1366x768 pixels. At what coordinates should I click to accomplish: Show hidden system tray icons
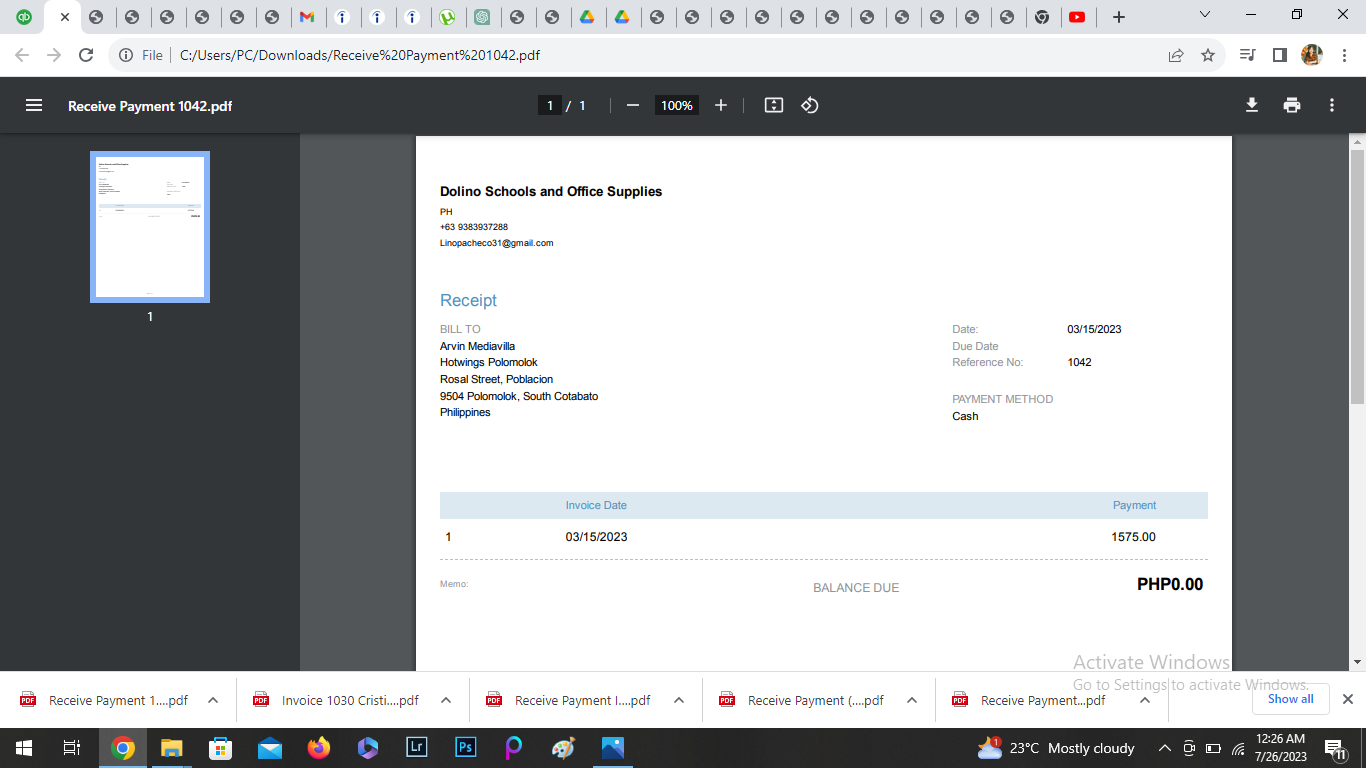1164,748
